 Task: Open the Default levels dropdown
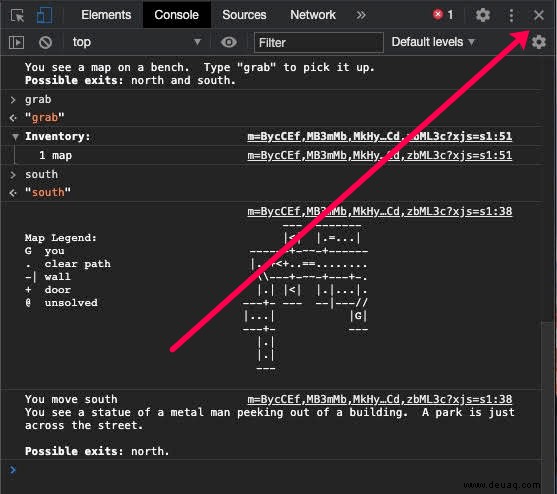coord(433,42)
